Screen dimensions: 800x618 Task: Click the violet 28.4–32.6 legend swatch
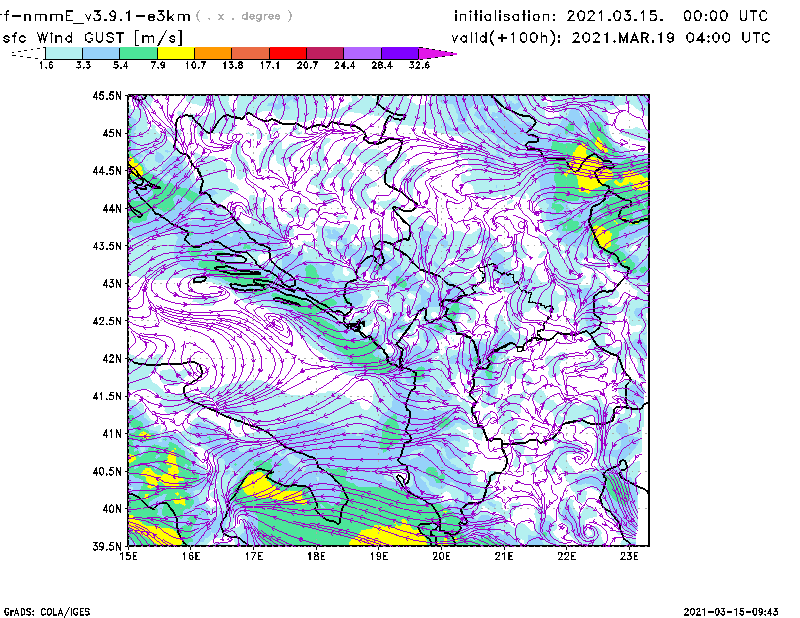(x=400, y=53)
